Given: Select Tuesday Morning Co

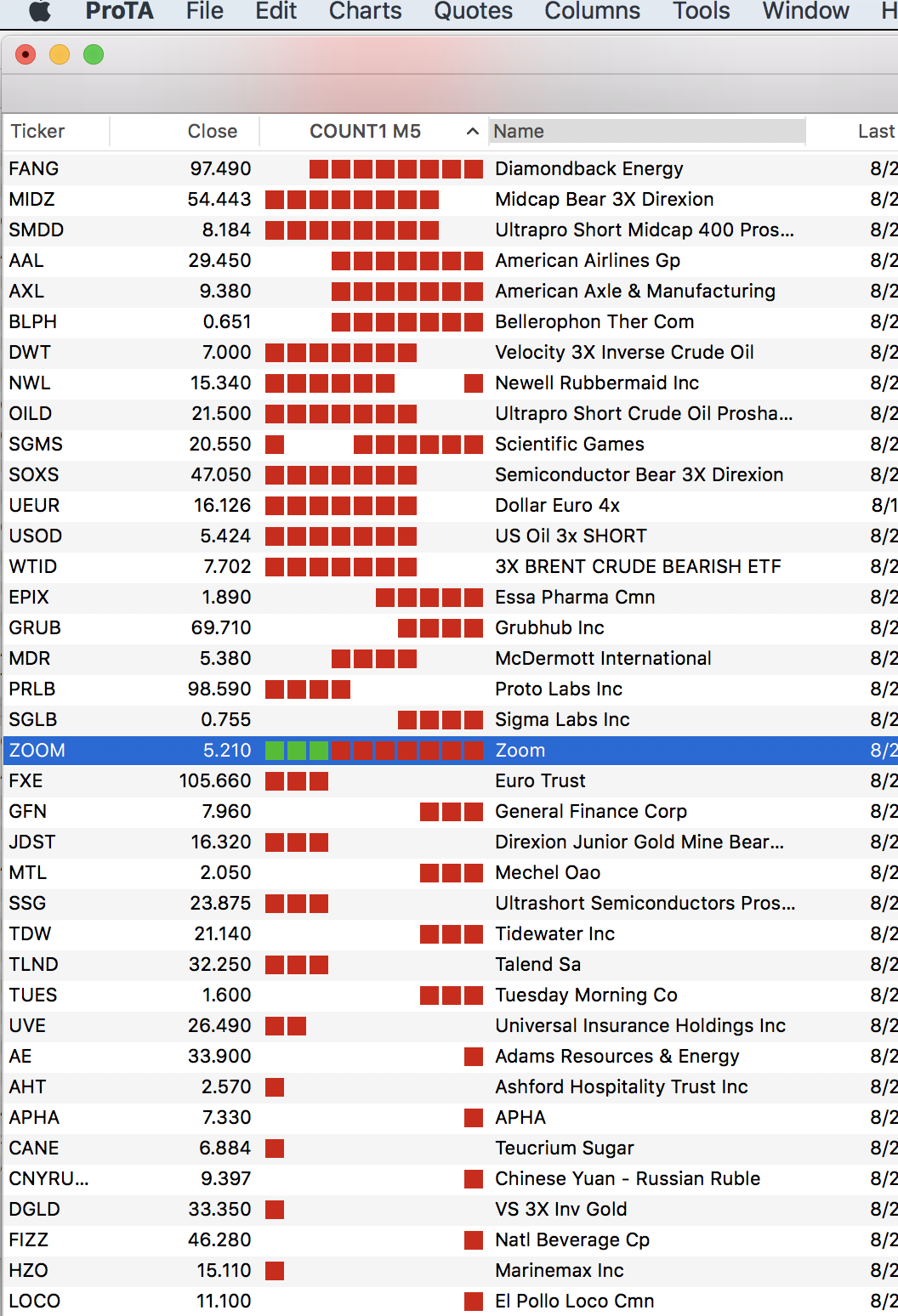Looking at the screenshot, I should coord(586,995).
